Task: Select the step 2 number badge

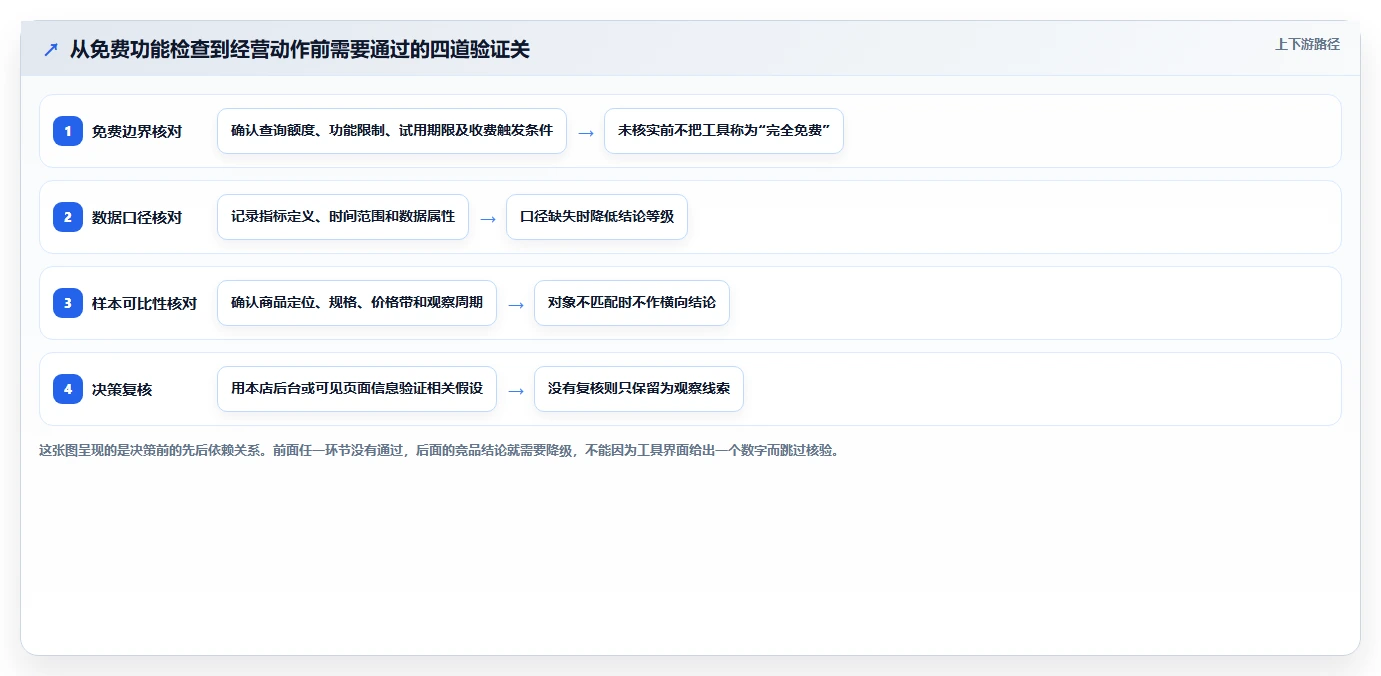Action: [68, 217]
